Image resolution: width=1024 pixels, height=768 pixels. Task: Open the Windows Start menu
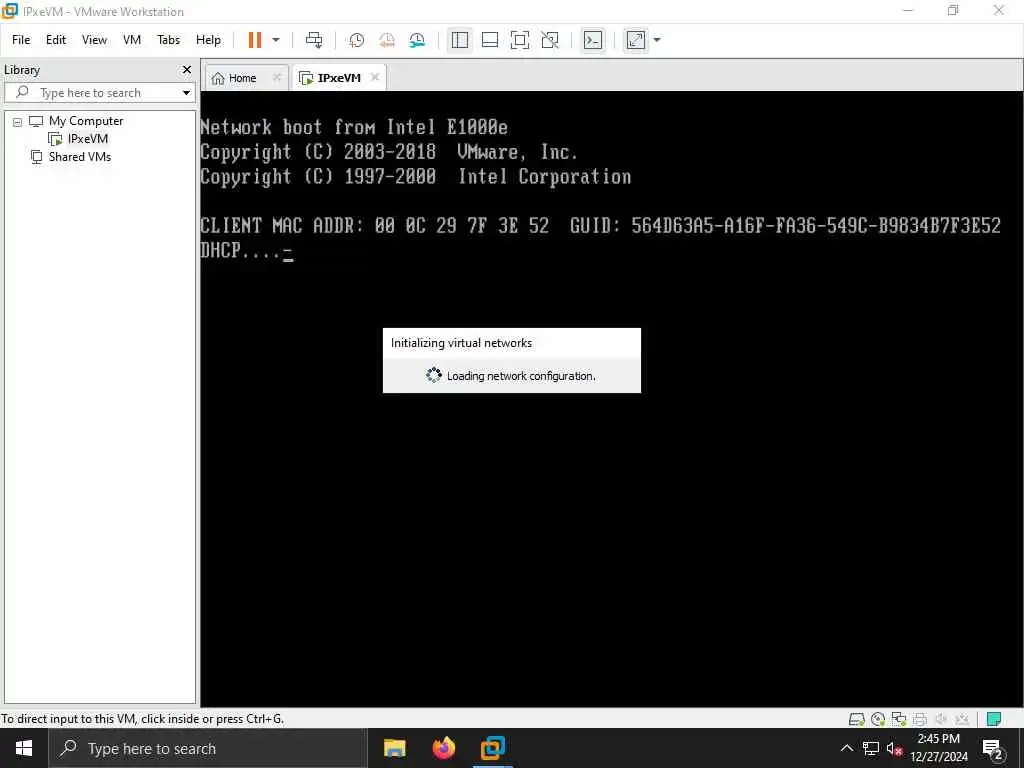24,748
